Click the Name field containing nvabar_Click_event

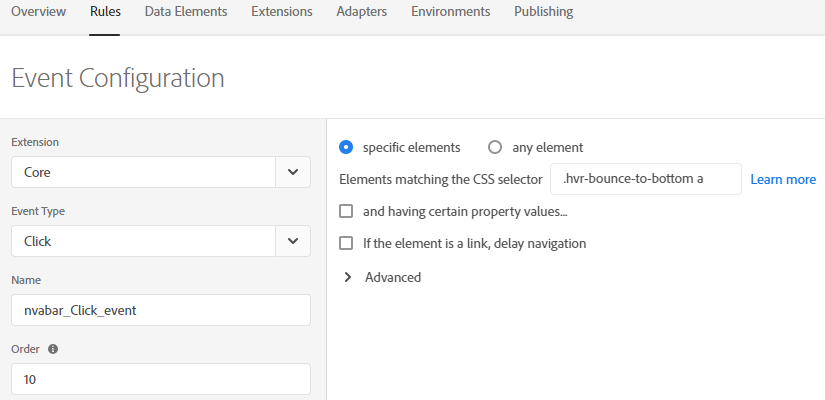pyautogui.click(x=160, y=310)
